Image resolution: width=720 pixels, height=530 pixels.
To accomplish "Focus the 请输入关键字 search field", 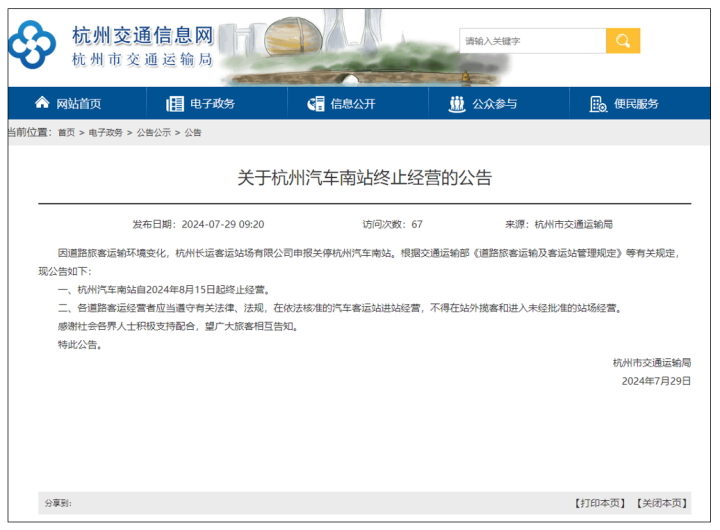I will [x=533, y=41].
